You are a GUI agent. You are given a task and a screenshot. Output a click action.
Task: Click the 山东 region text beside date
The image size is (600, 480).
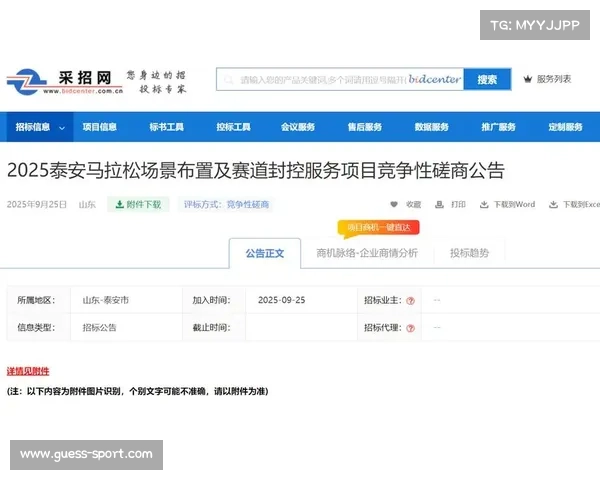click(x=87, y=204)
